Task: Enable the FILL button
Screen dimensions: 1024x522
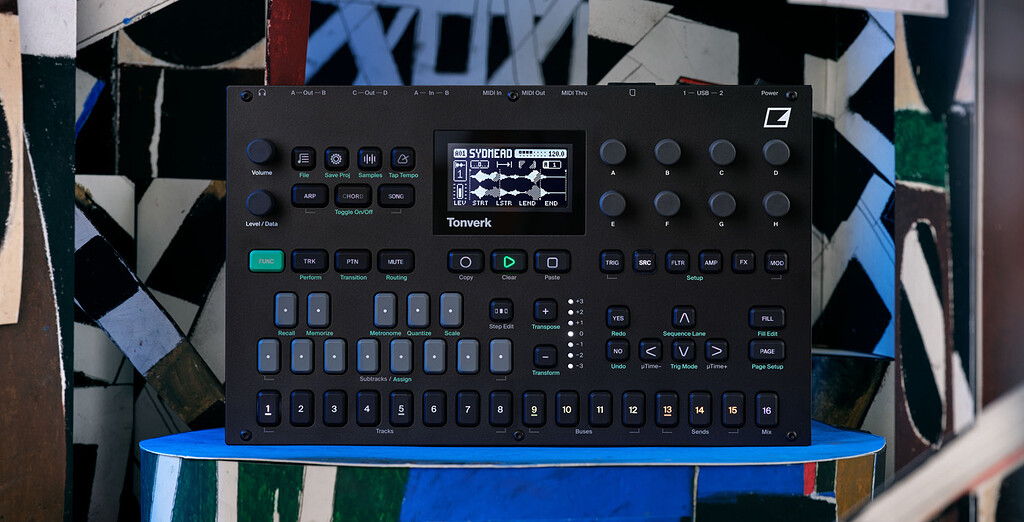Action: [x=767, y=317]
